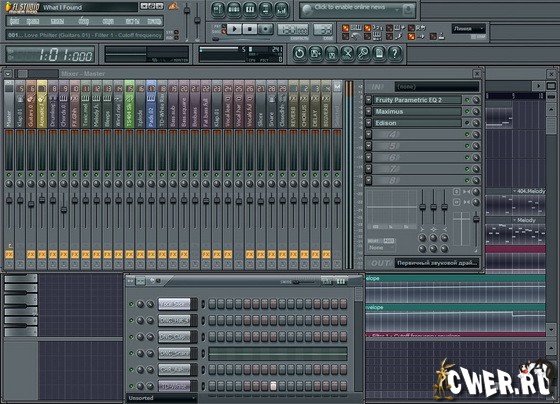
Task: Open the mixer IN (none) input dropdown
Action: click(x=436, y=87)
